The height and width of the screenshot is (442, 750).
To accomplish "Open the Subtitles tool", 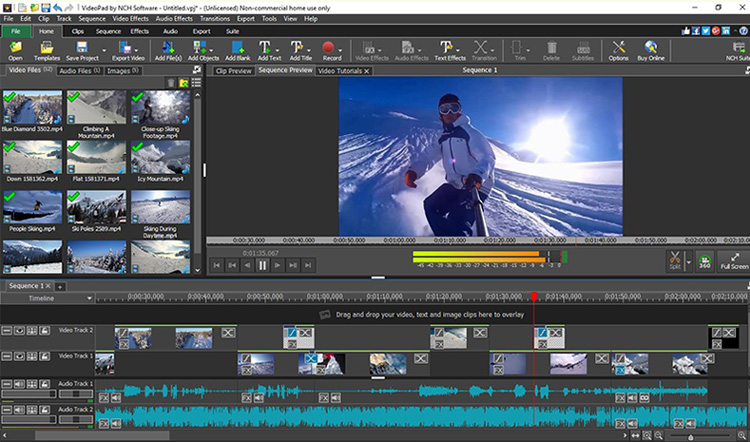I will [x=583, y=51].
